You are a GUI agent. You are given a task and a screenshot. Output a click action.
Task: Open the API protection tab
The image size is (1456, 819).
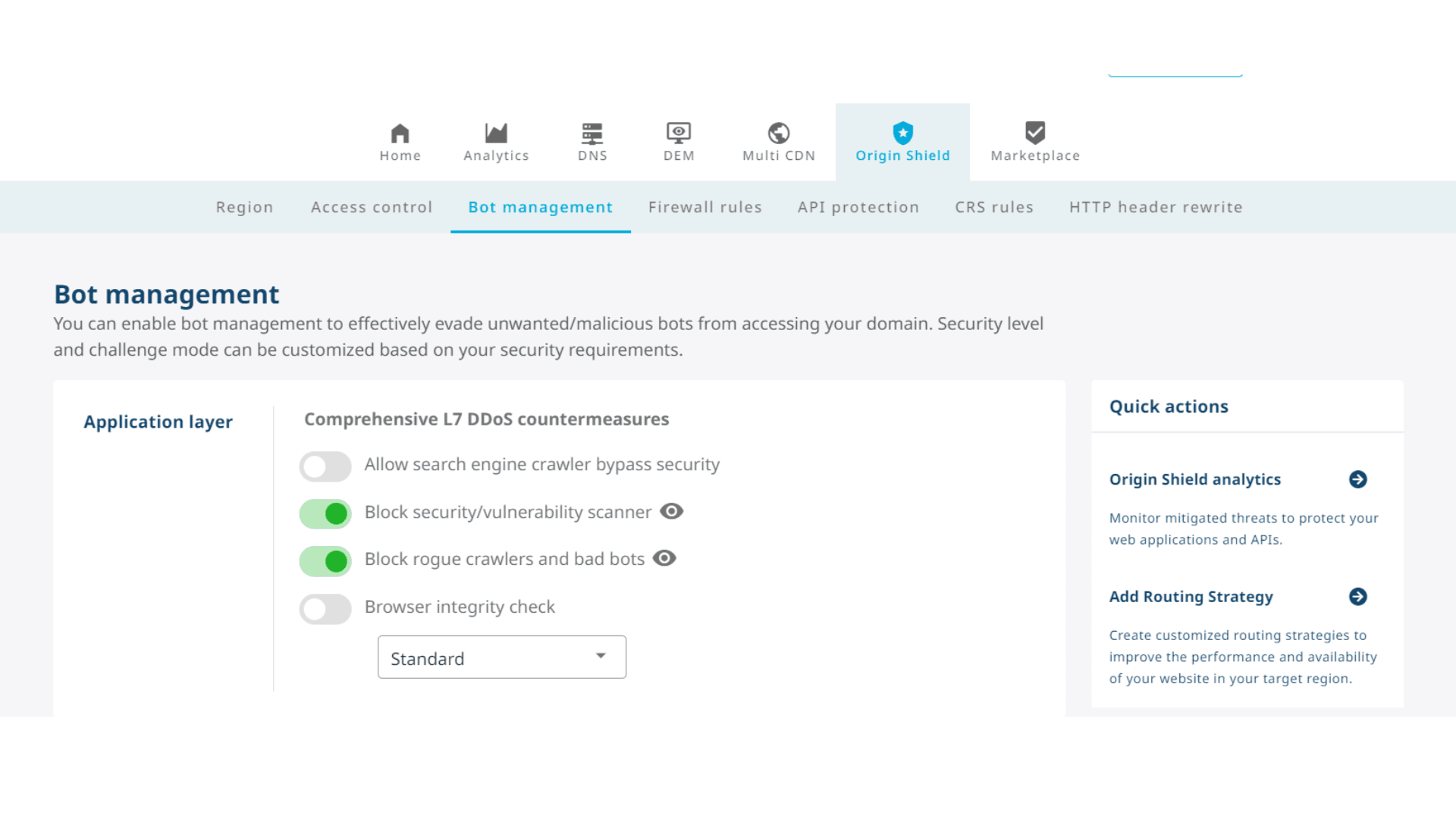(x=858, y=207)
